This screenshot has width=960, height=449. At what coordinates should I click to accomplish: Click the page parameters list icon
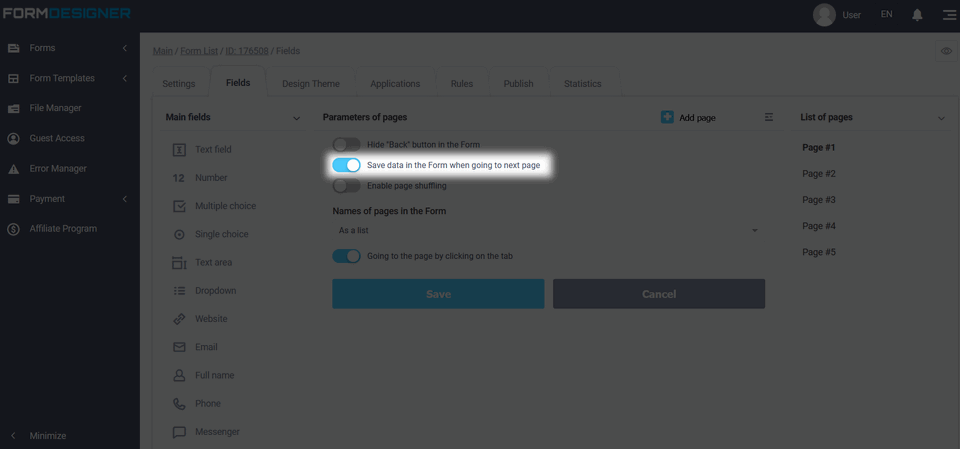(769, 117)
